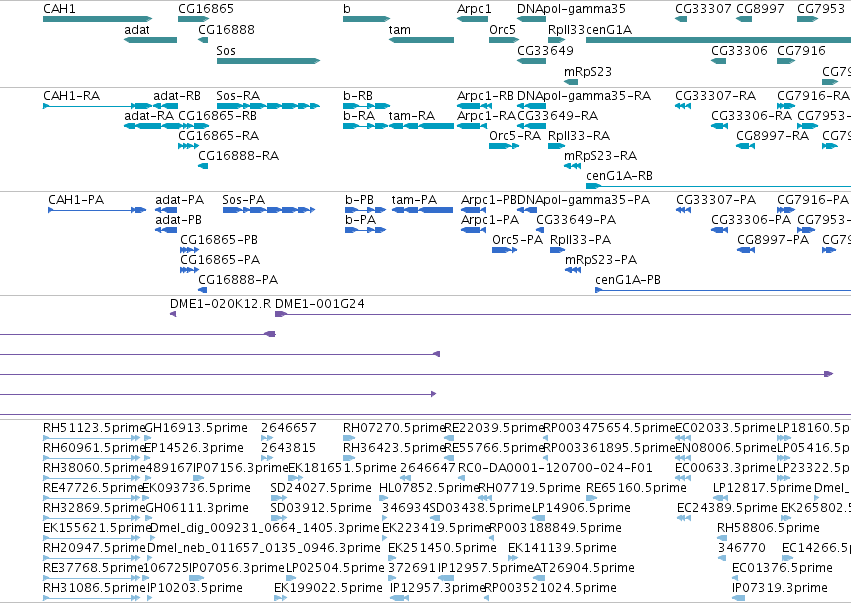Select the Sos-RA transcript exon glyph
Viewport: 851px width, 603px height.
pos(268,106)
